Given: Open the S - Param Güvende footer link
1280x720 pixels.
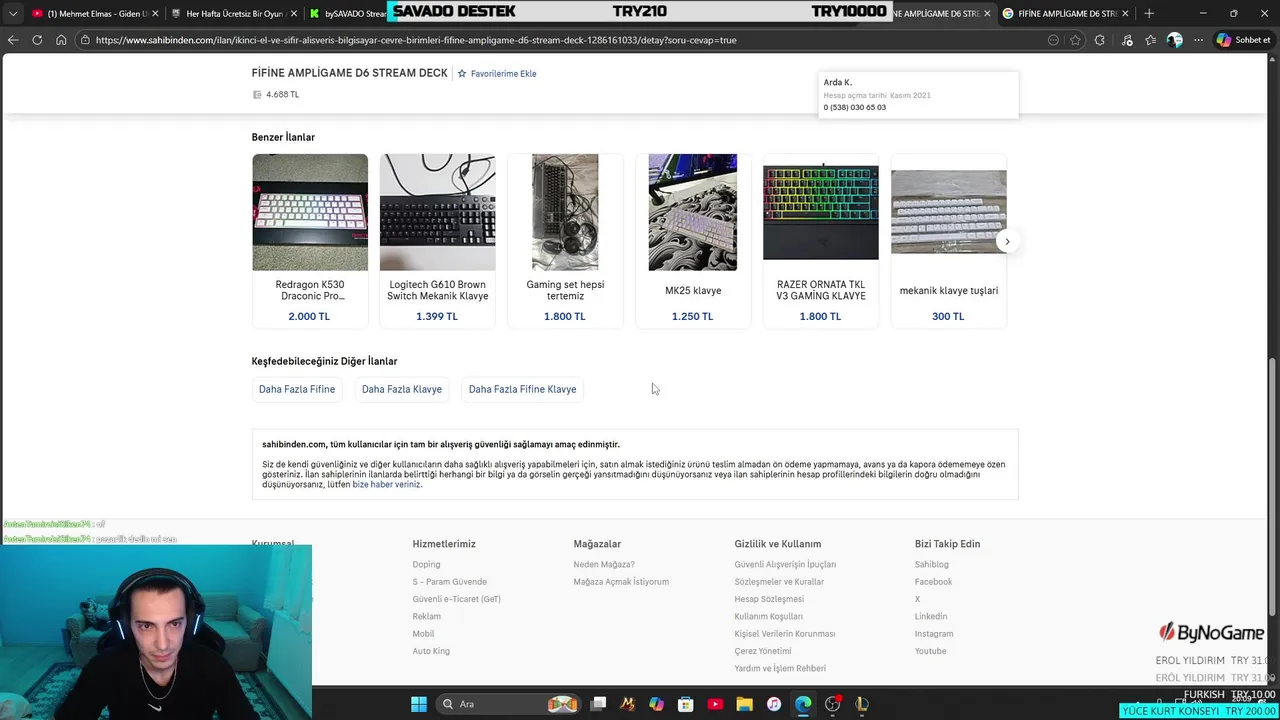Looking at the screenshot, I should tap(450, 581).
